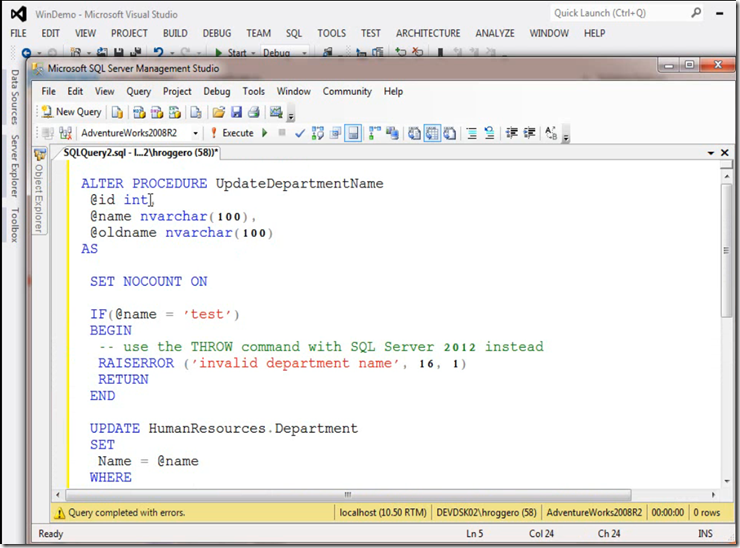
Task: Execute the SQL query
Action: pyautogui.click(x=233, y=133)
